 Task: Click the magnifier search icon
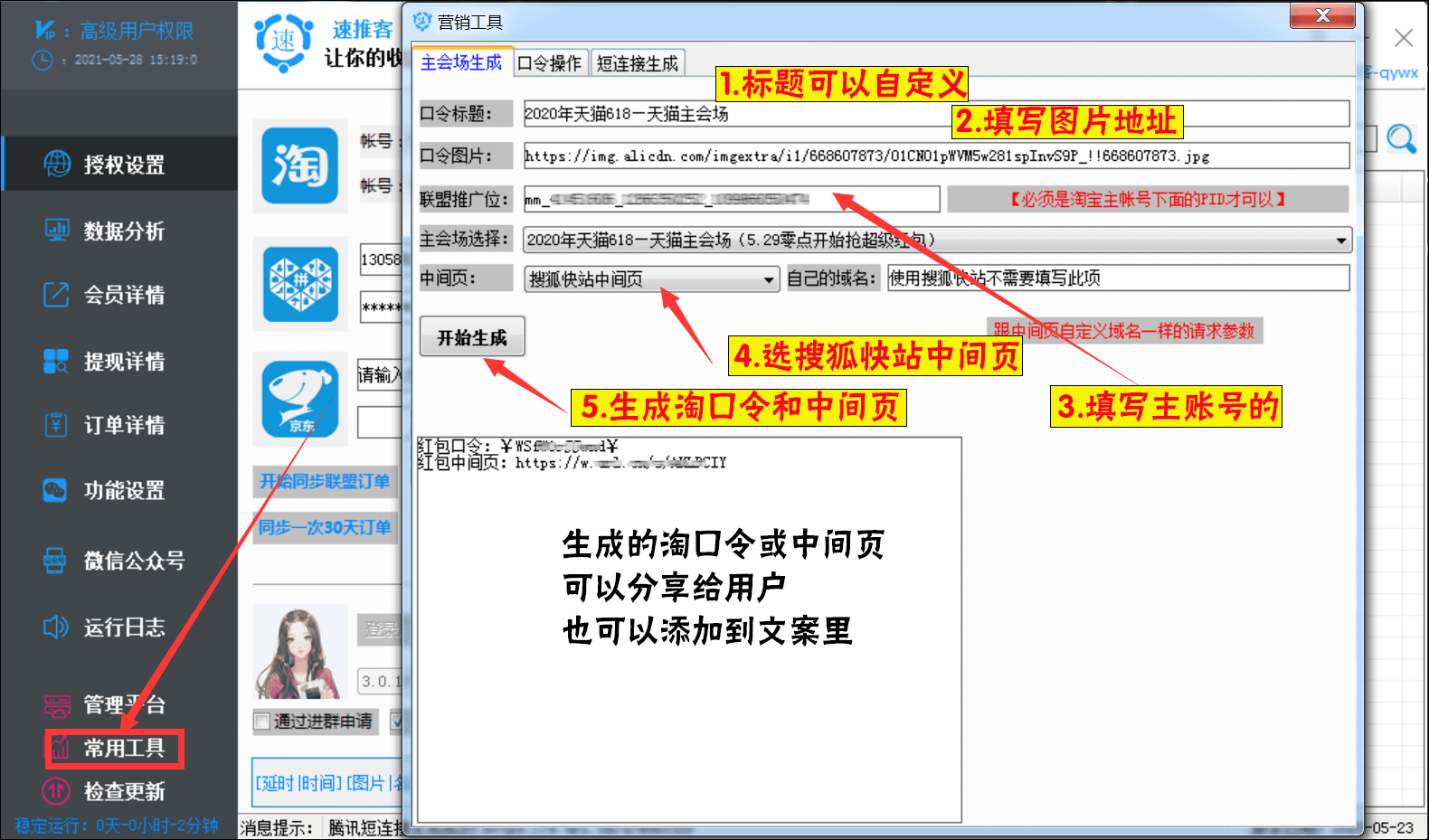coord(1401,138)
